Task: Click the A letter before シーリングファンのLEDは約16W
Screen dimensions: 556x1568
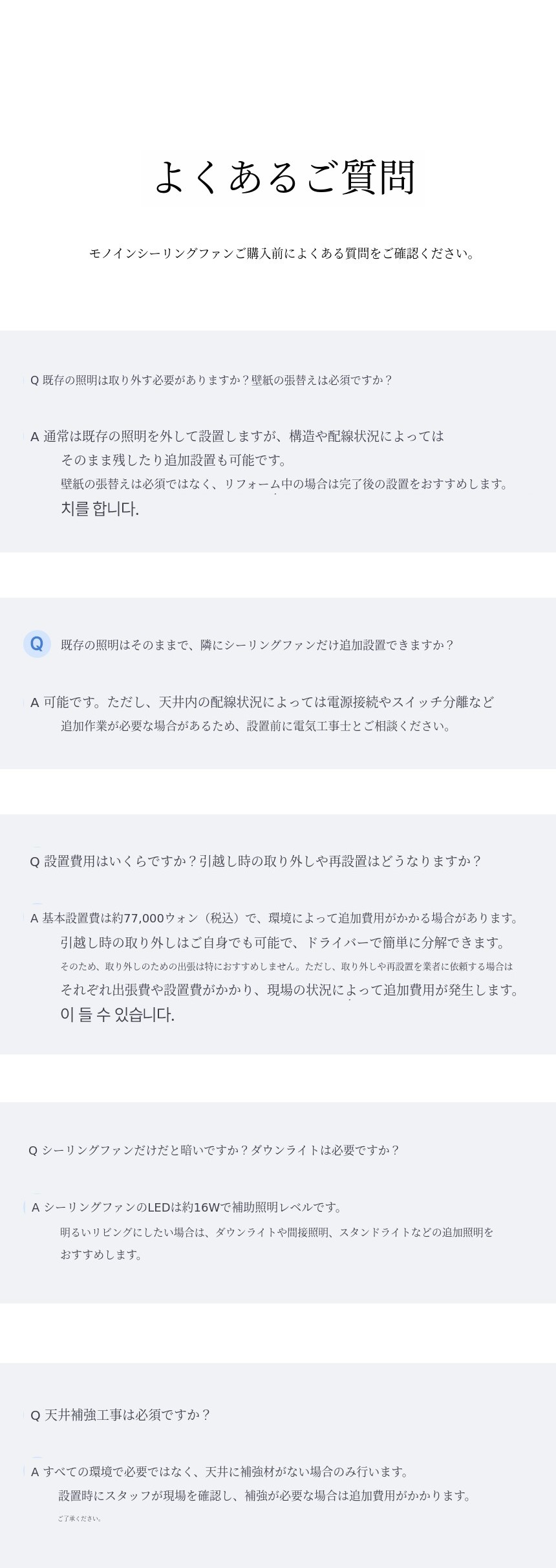Action: 36,1207
